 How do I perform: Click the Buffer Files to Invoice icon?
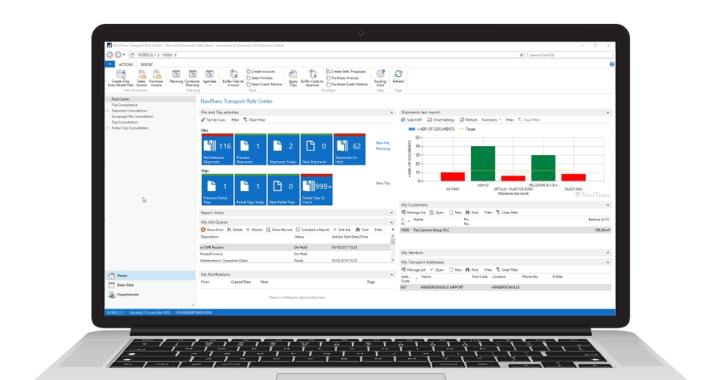(x=233, y=78)
